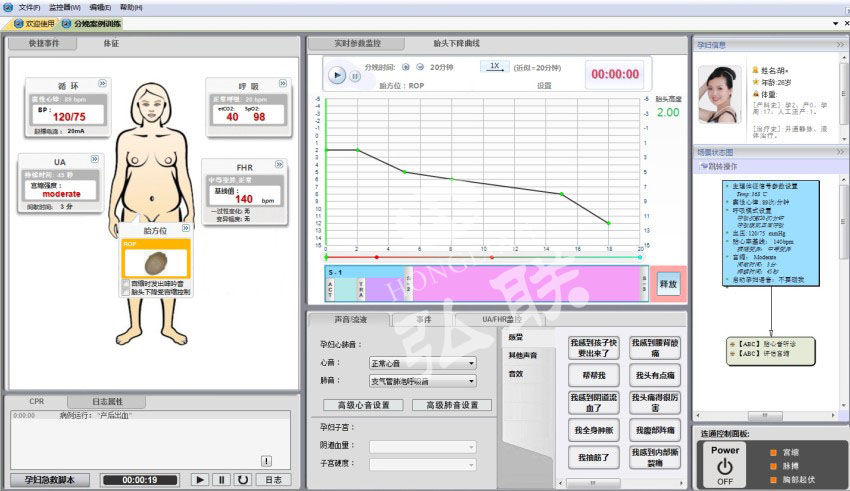Image resolution: width=850 pixels, height=491 pixels.
Task: Expand the 呼吸 respiration panel
Action: (x=282, y=83)
